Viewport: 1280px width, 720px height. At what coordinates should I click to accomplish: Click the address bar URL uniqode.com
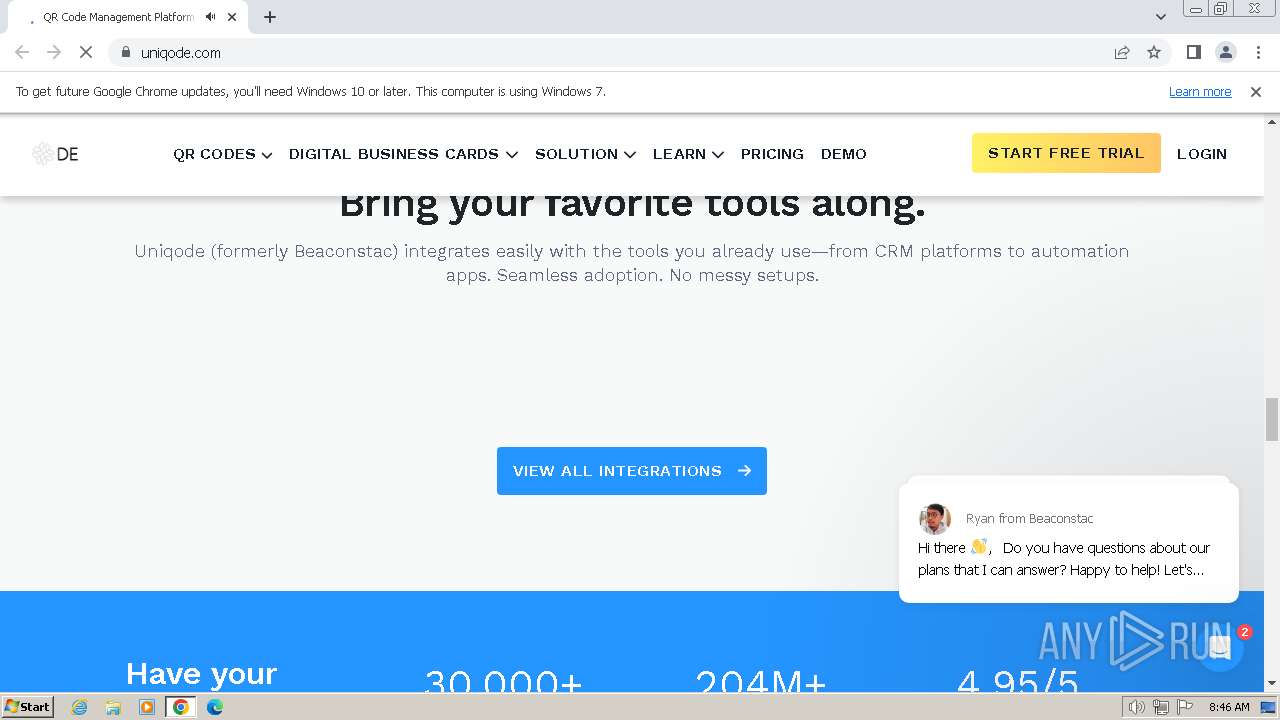181,52
